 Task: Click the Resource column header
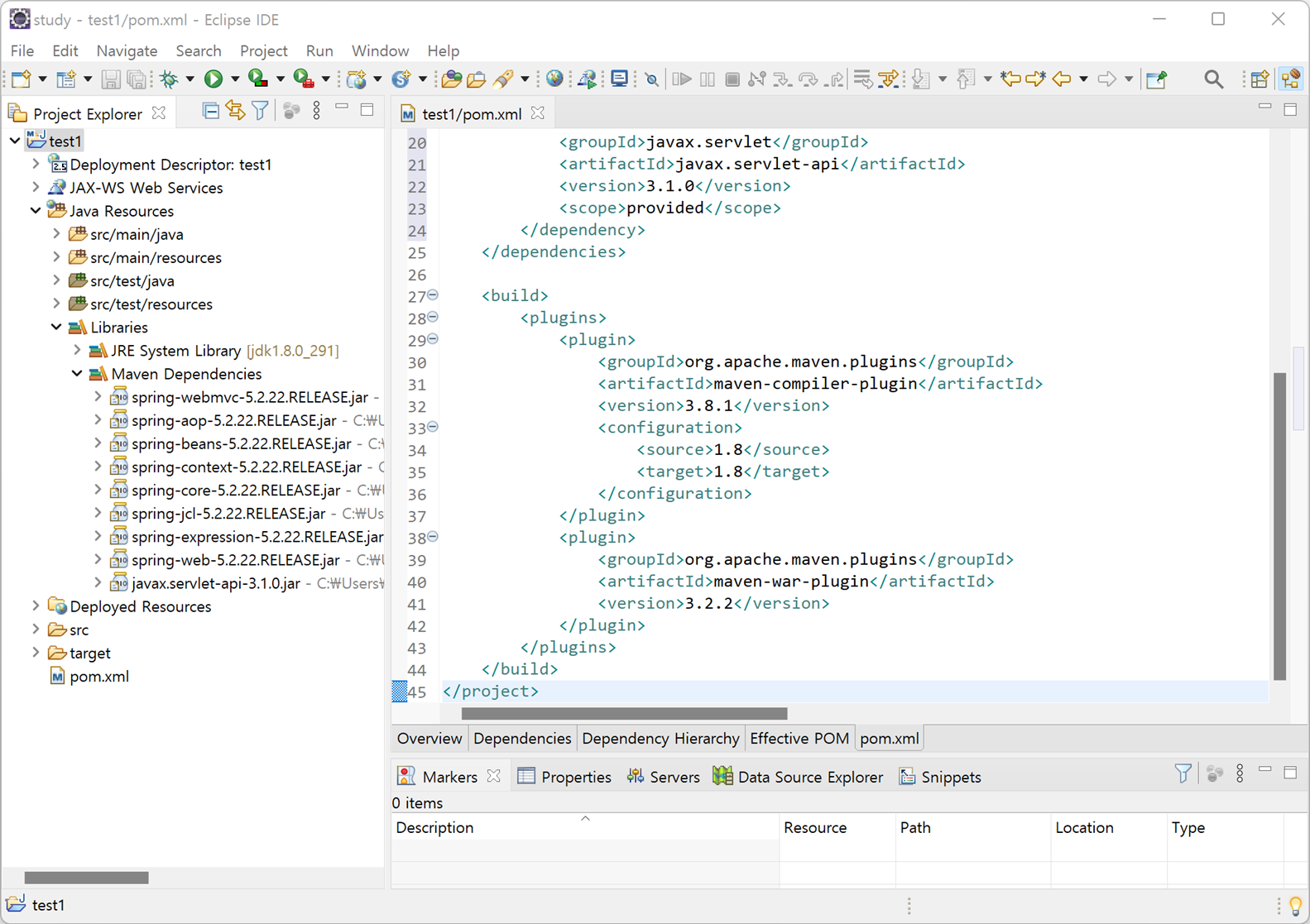837,828
